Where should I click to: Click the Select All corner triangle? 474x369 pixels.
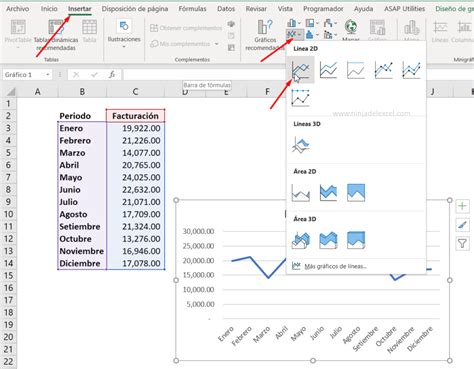[x=11, y=92]
